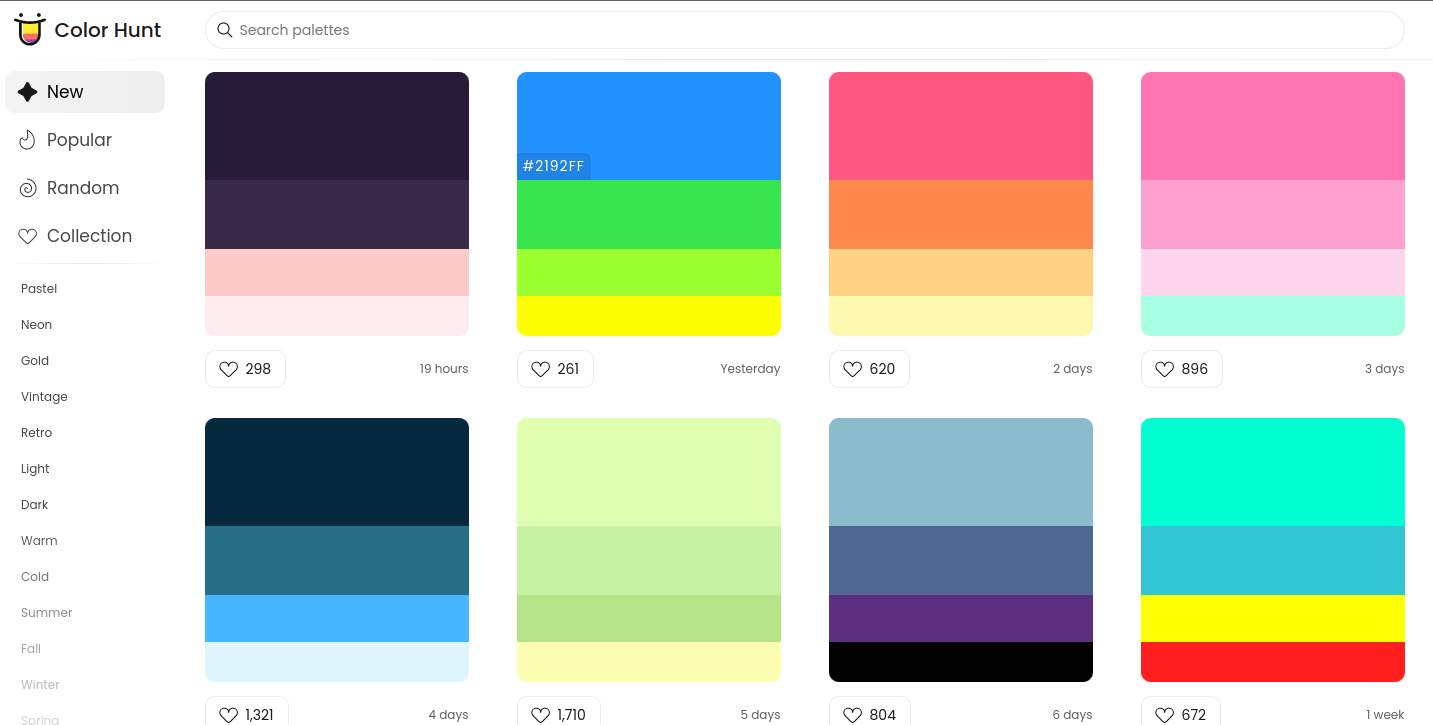This screenshot has width=1433, height=725.
Task: Show Dark palettes
Action: pos(34,504)
